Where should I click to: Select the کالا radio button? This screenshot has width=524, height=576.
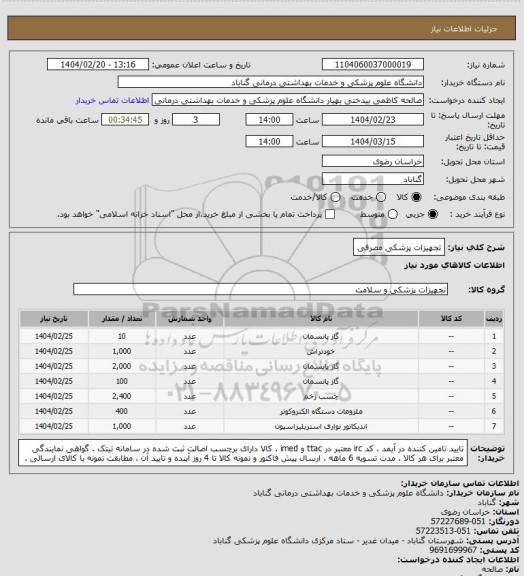416,197
